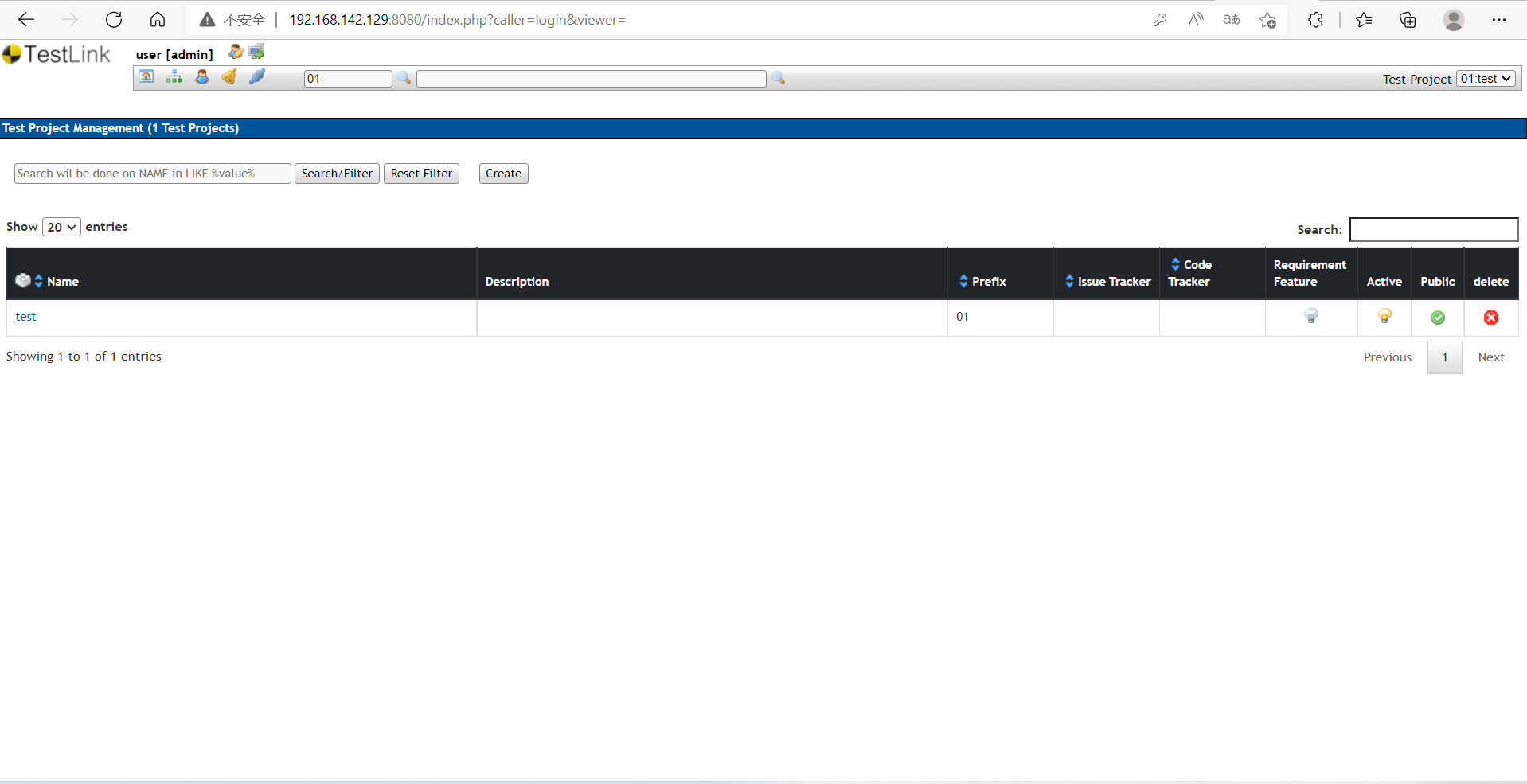Open the saved password key icon

[x=1160, y=20]
